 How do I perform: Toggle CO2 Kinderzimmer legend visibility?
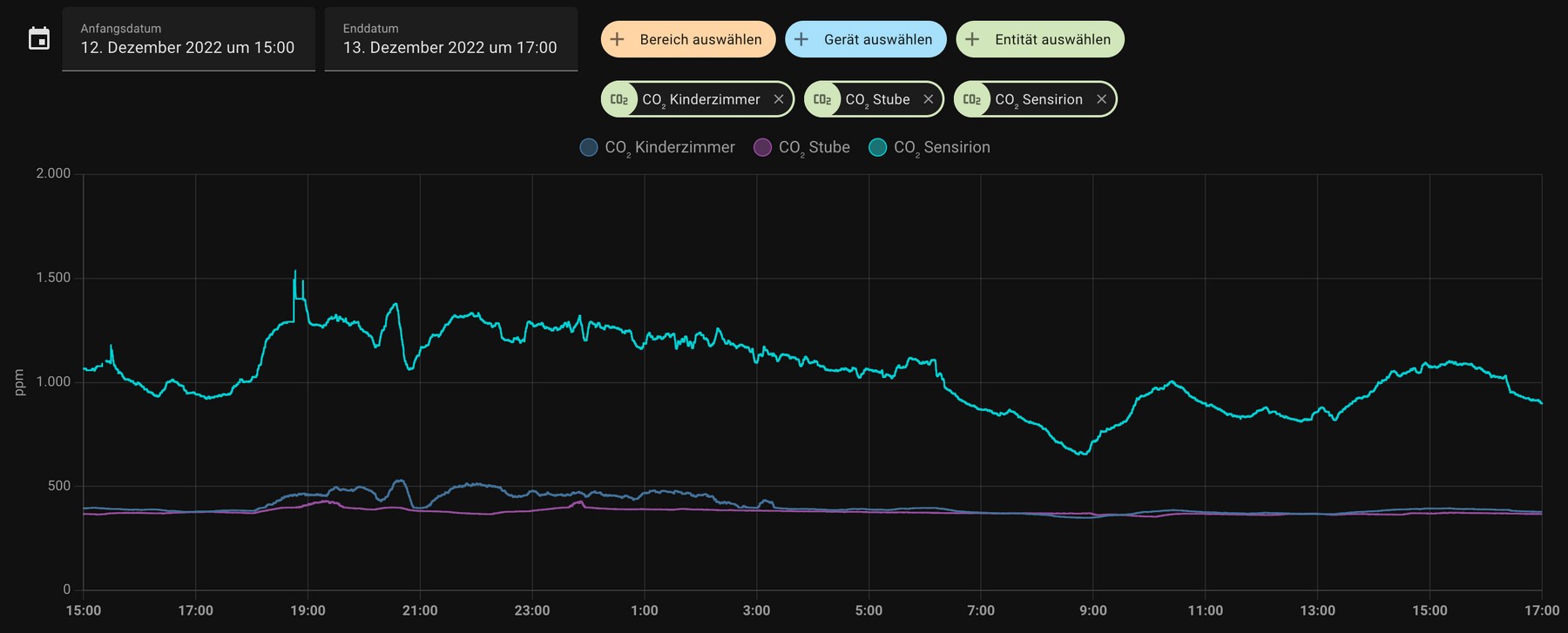(658, 147)
